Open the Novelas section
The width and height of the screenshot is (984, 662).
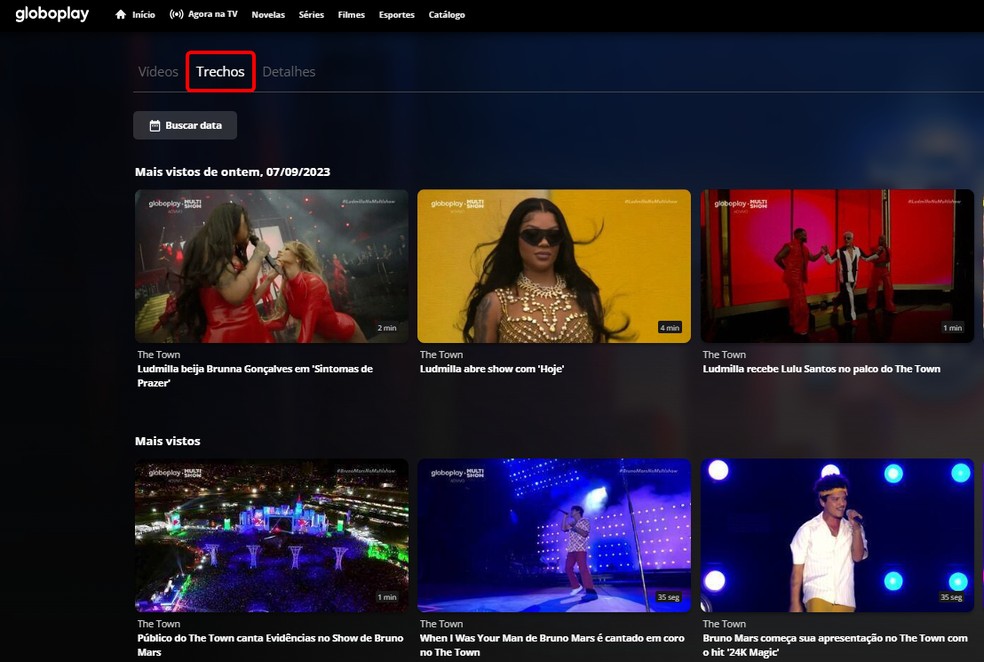coord(268,15)
